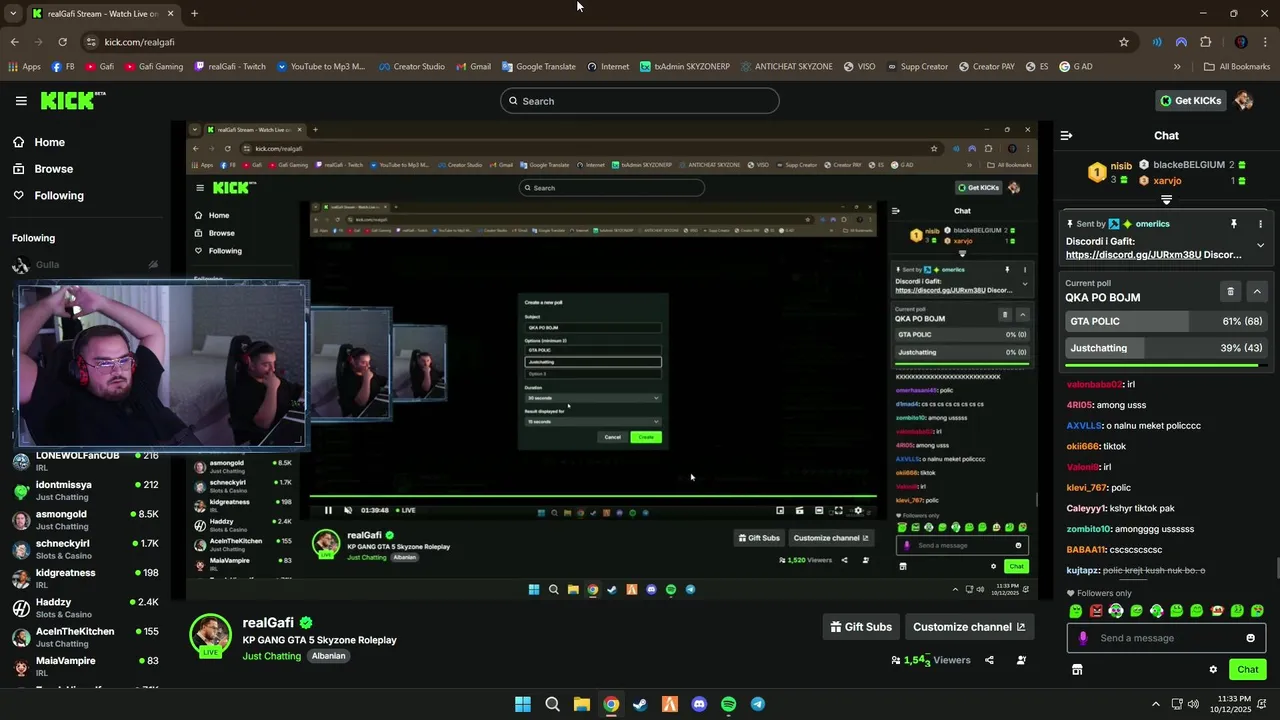
Task: Open Telegram from the taskbar
Action: pos(758,704)
